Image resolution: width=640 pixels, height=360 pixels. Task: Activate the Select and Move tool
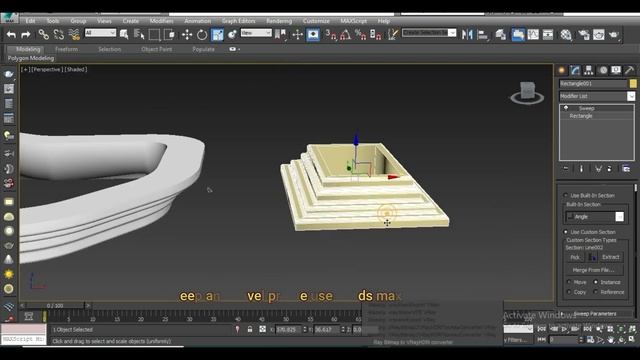[x=187, y=35]
